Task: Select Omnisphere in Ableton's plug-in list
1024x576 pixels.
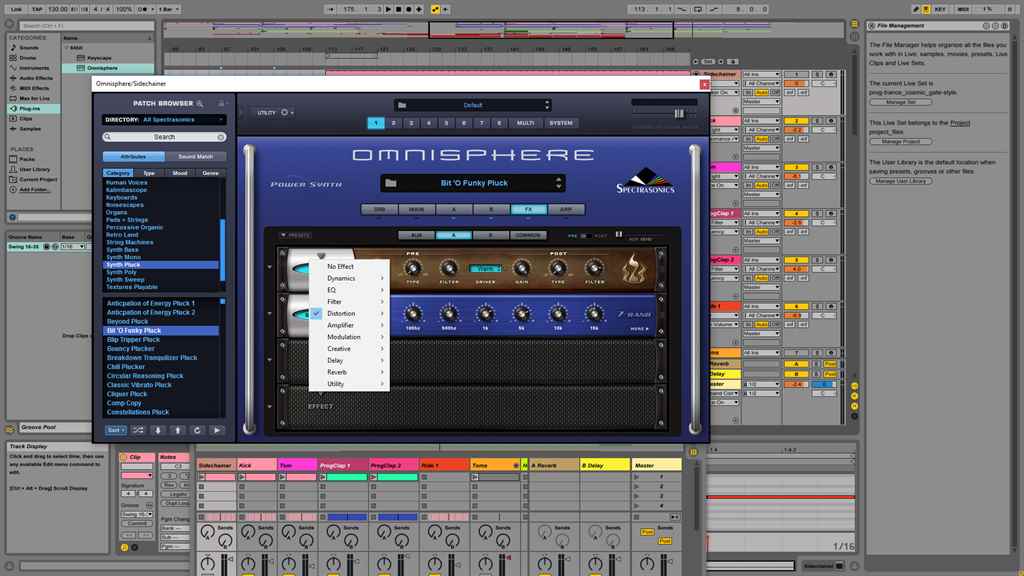Action: [103, 68]
